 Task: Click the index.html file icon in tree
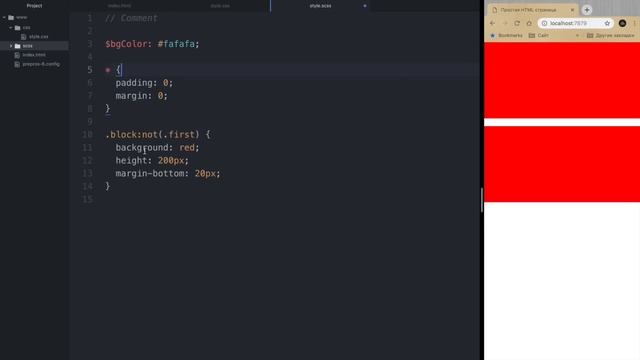17,55
